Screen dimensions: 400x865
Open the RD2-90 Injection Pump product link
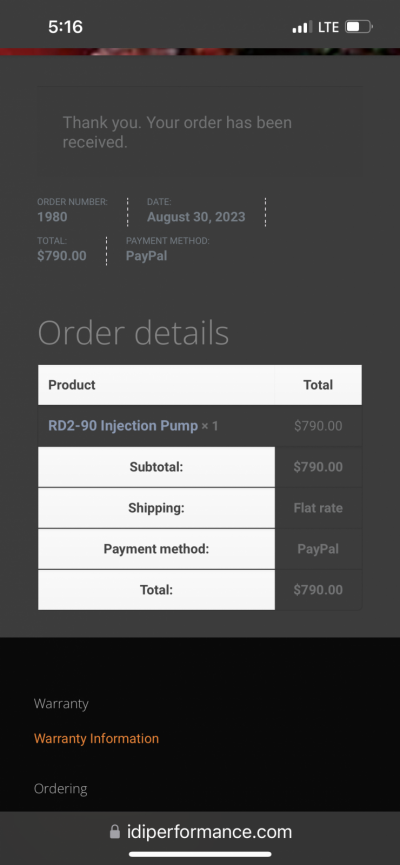pyautogui.click(x=123, y=426)
